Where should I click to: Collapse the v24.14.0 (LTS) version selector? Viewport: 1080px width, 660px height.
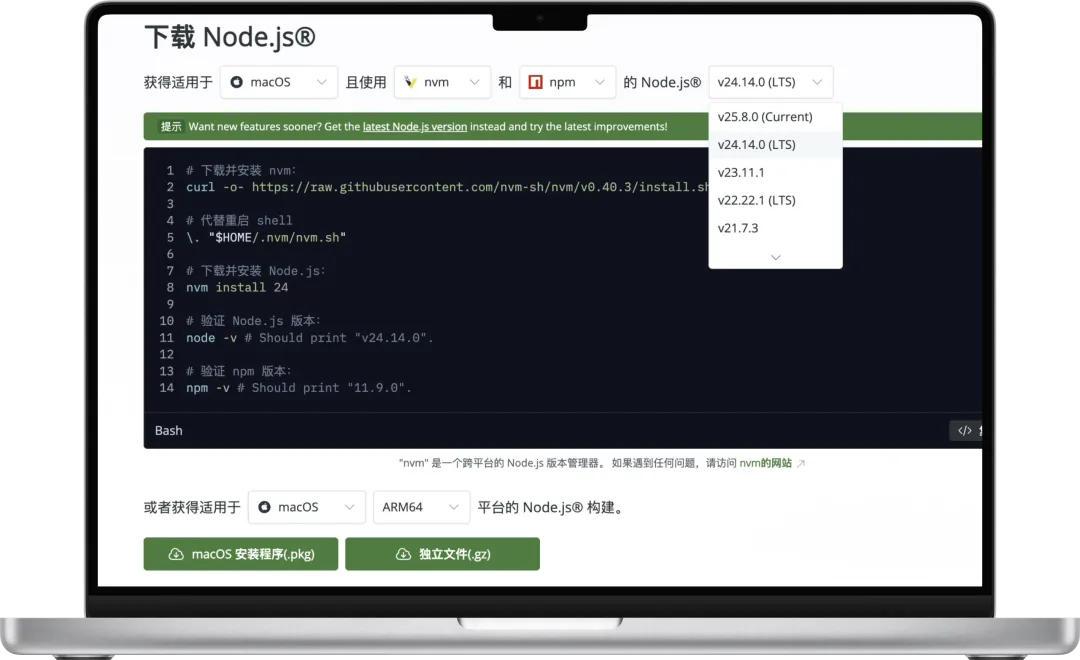(771, 82)
